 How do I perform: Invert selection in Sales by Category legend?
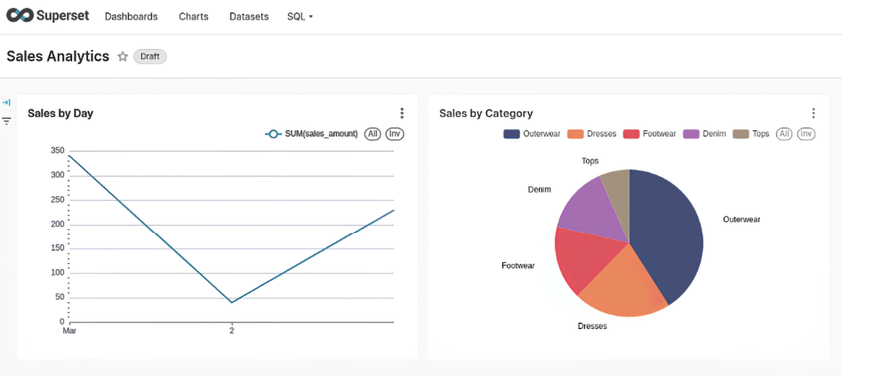coord(806,134)
